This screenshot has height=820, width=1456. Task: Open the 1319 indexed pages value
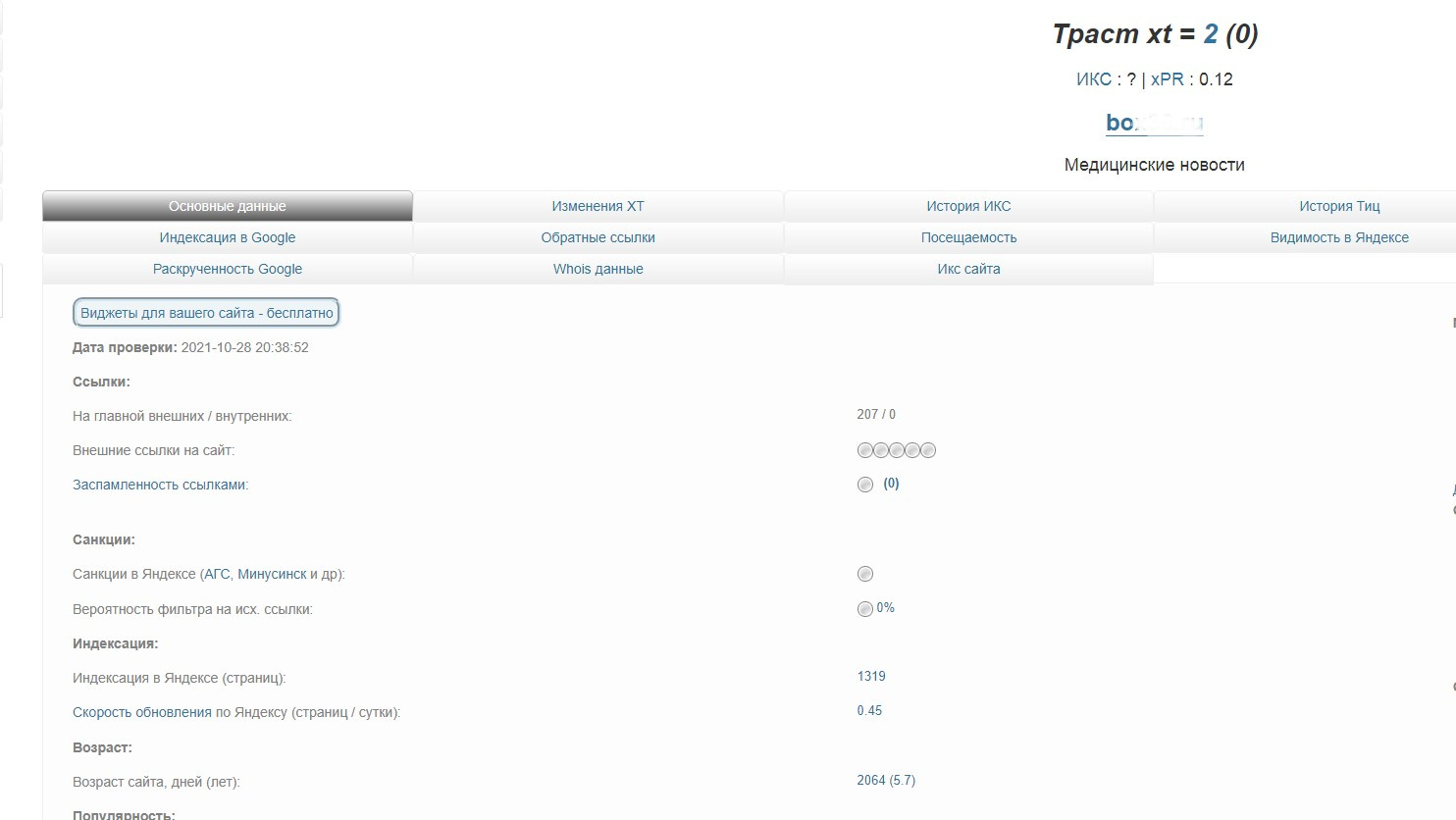pos(871,676)
